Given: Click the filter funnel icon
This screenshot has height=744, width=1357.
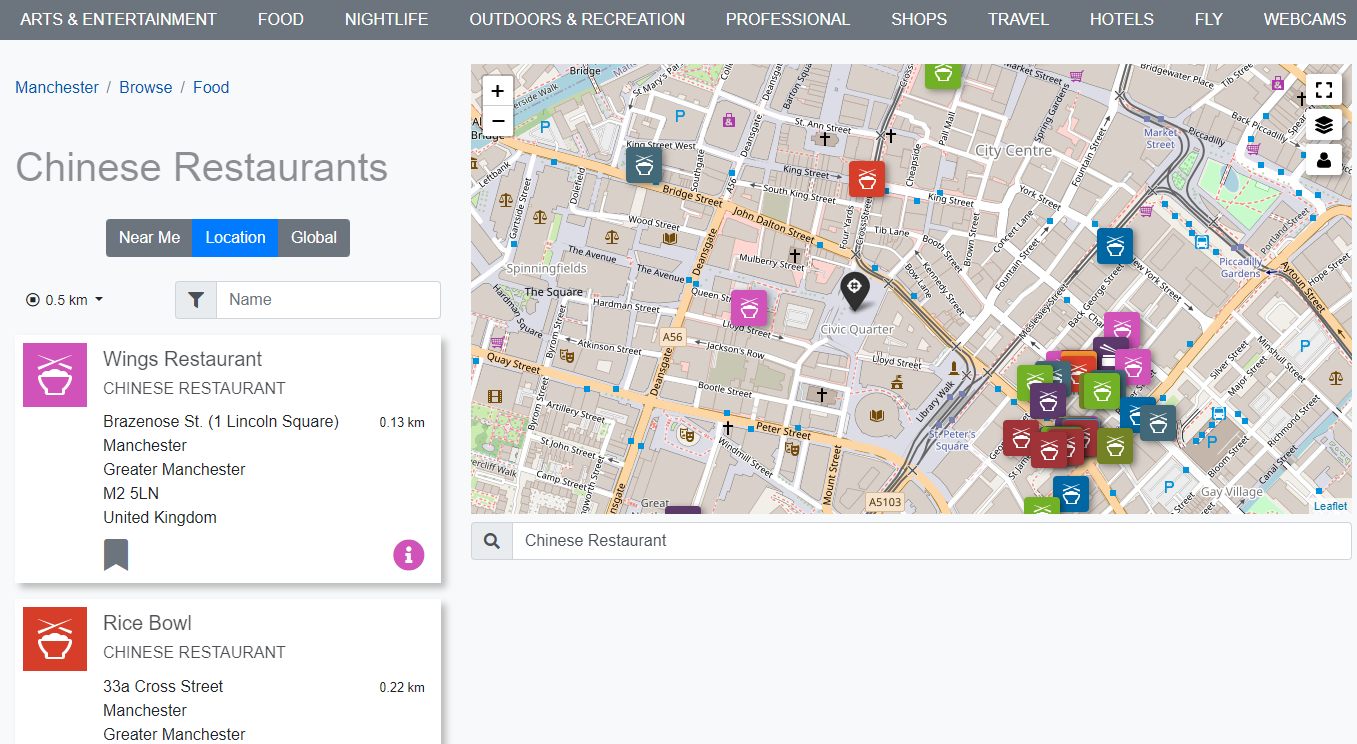Looking at the screenshot, I should coord(196,300).
